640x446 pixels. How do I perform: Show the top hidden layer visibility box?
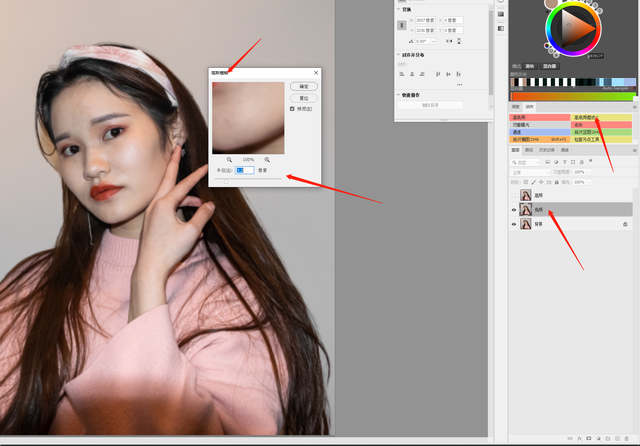tap(514, 195)
